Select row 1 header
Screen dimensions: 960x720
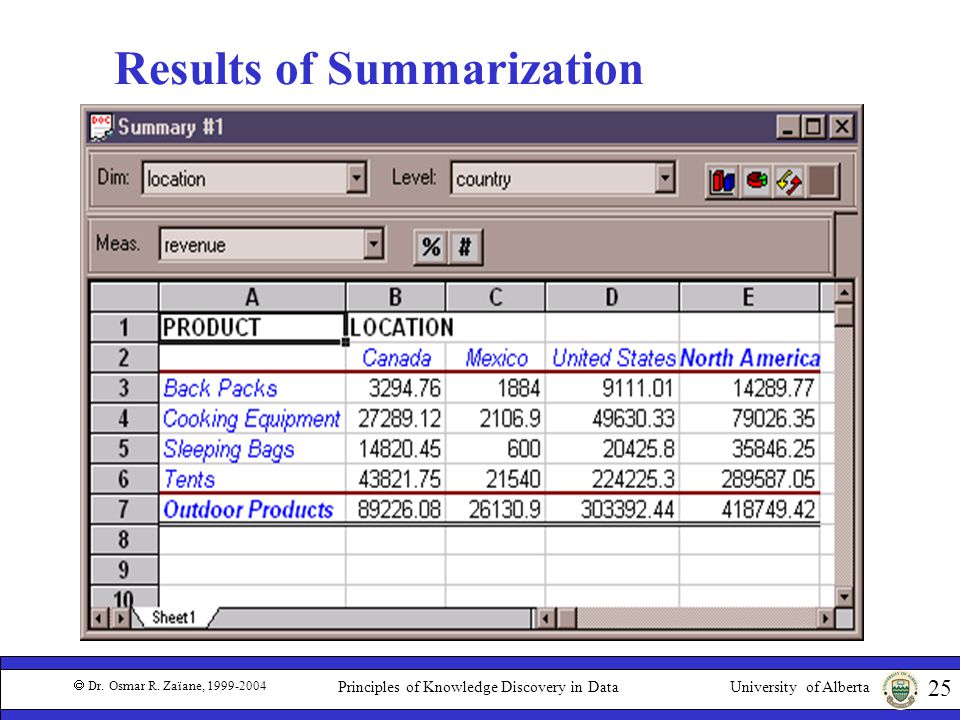coord(124,328)
